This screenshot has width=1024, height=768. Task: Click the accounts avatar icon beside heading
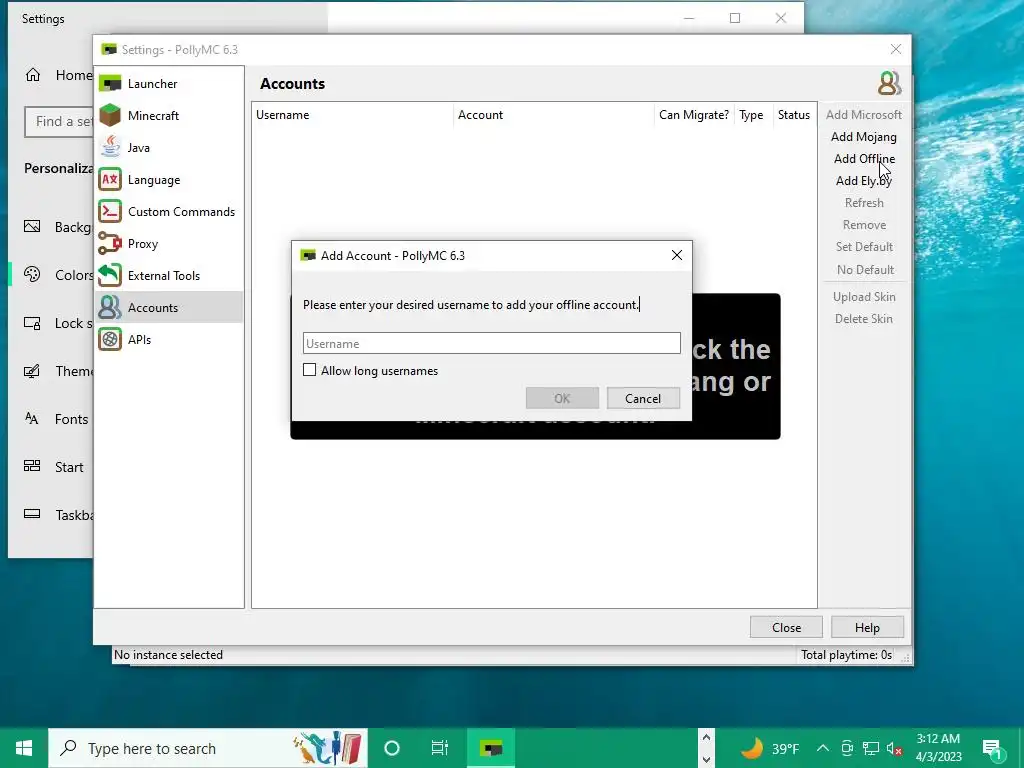[x=889, y=84]
